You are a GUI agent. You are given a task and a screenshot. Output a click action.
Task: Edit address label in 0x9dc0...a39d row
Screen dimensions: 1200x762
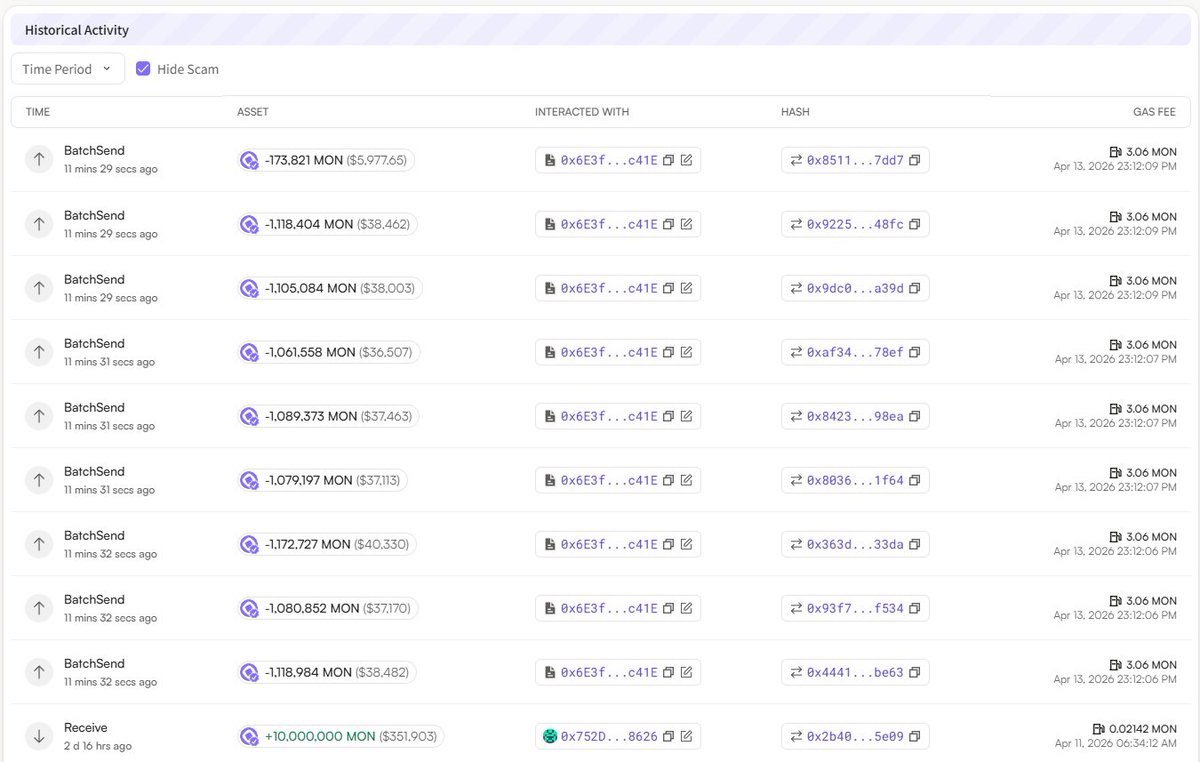[686, 288]
